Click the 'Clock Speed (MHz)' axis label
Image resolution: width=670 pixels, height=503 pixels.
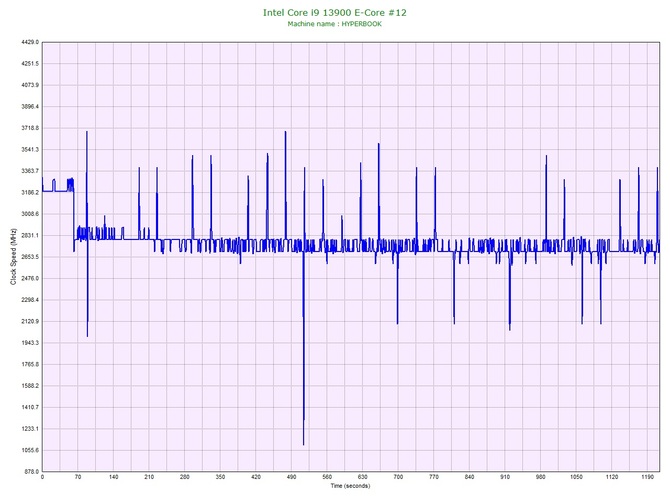13,257
